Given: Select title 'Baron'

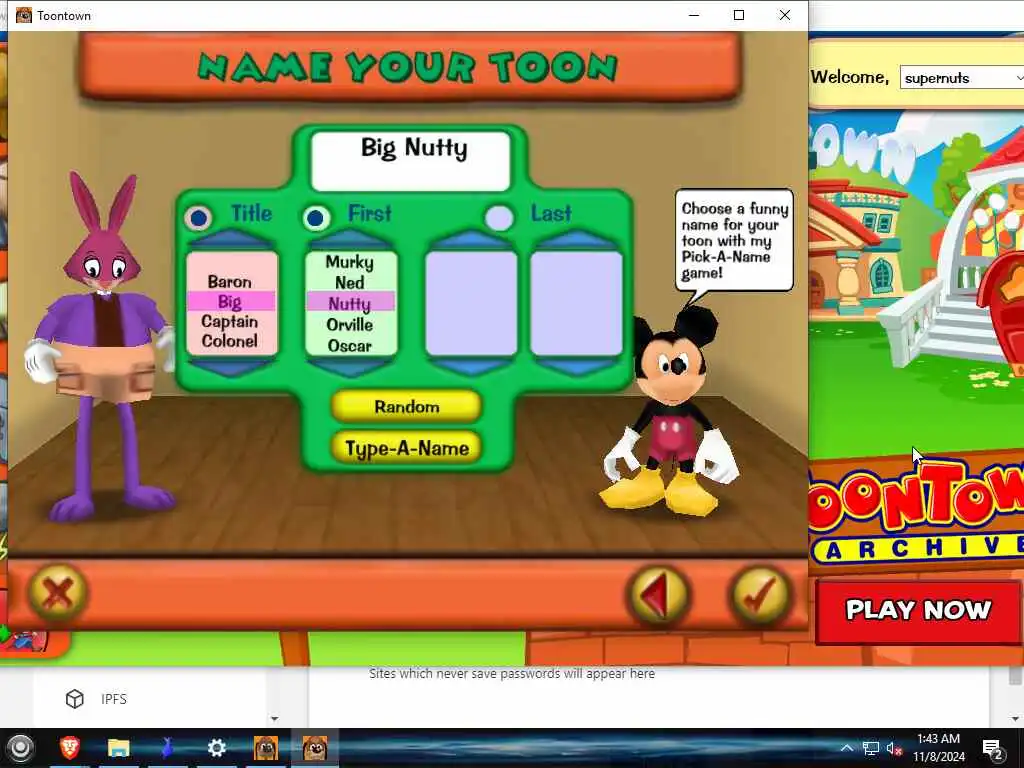Looking at the screenshot, I should (229, 281).
